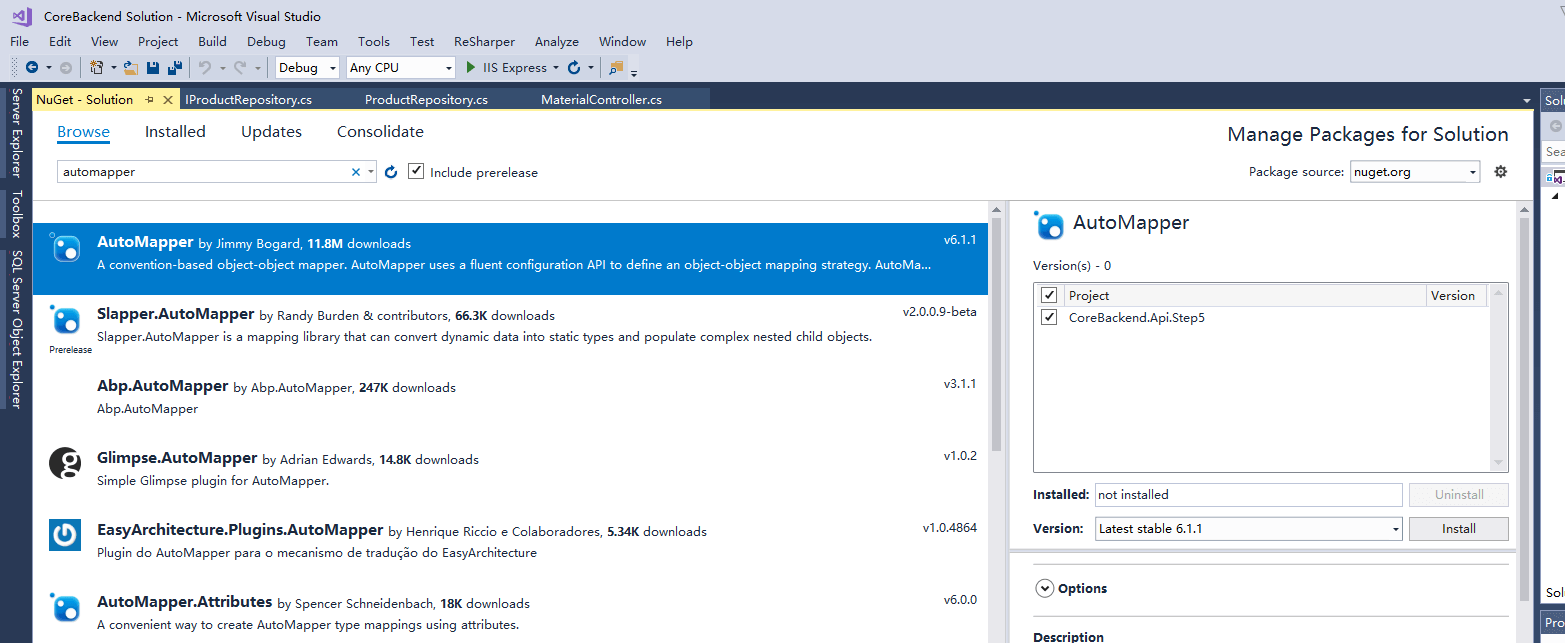Click the Undo arrow icon
The height and width of the screenshot is (643, 1565).
(204, 68)
